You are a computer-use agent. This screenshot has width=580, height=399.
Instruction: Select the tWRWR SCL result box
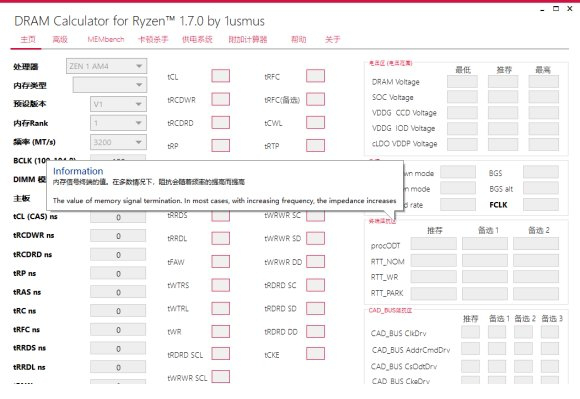220,377
